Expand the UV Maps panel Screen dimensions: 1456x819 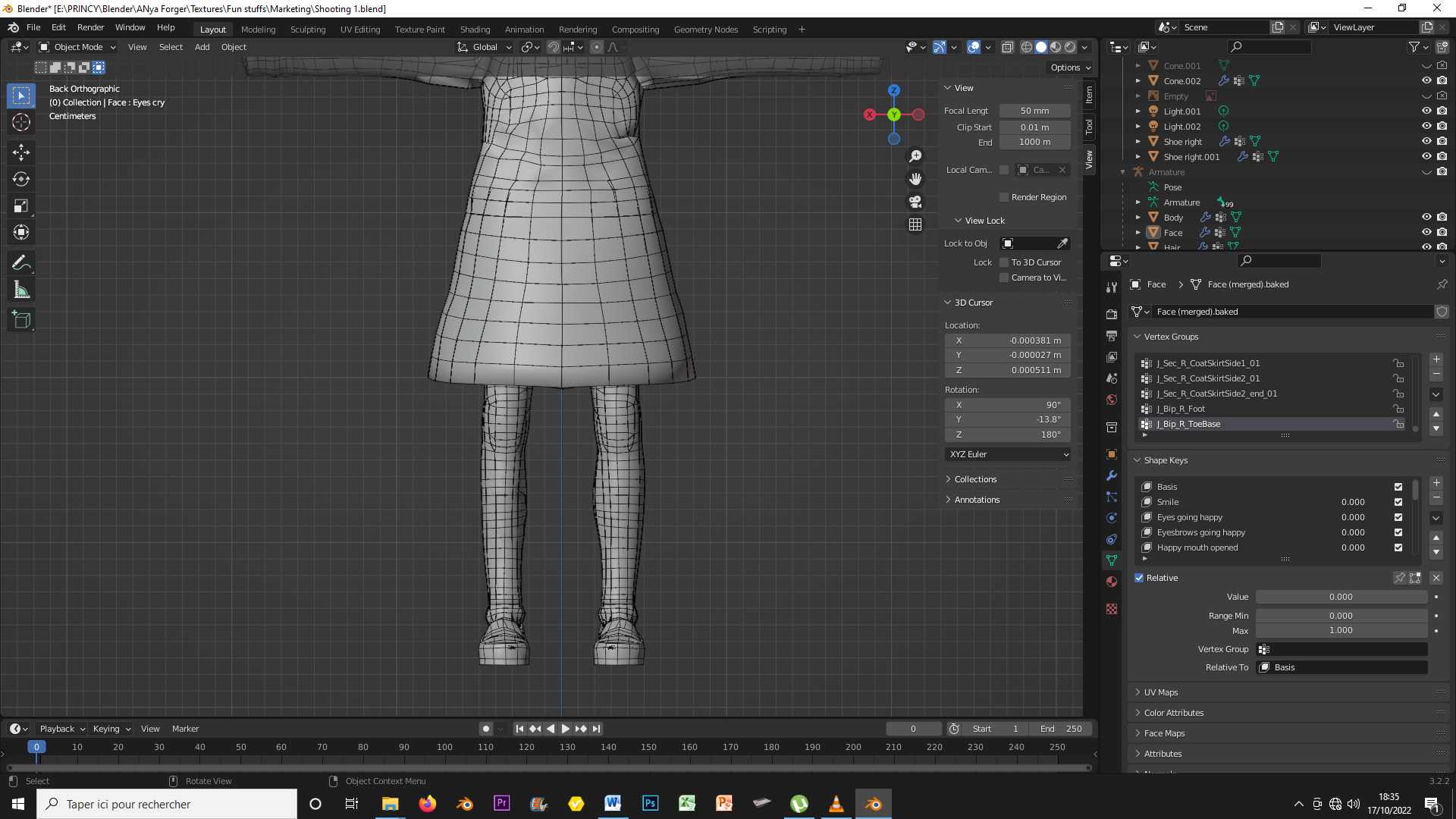tap(1161, 692)
